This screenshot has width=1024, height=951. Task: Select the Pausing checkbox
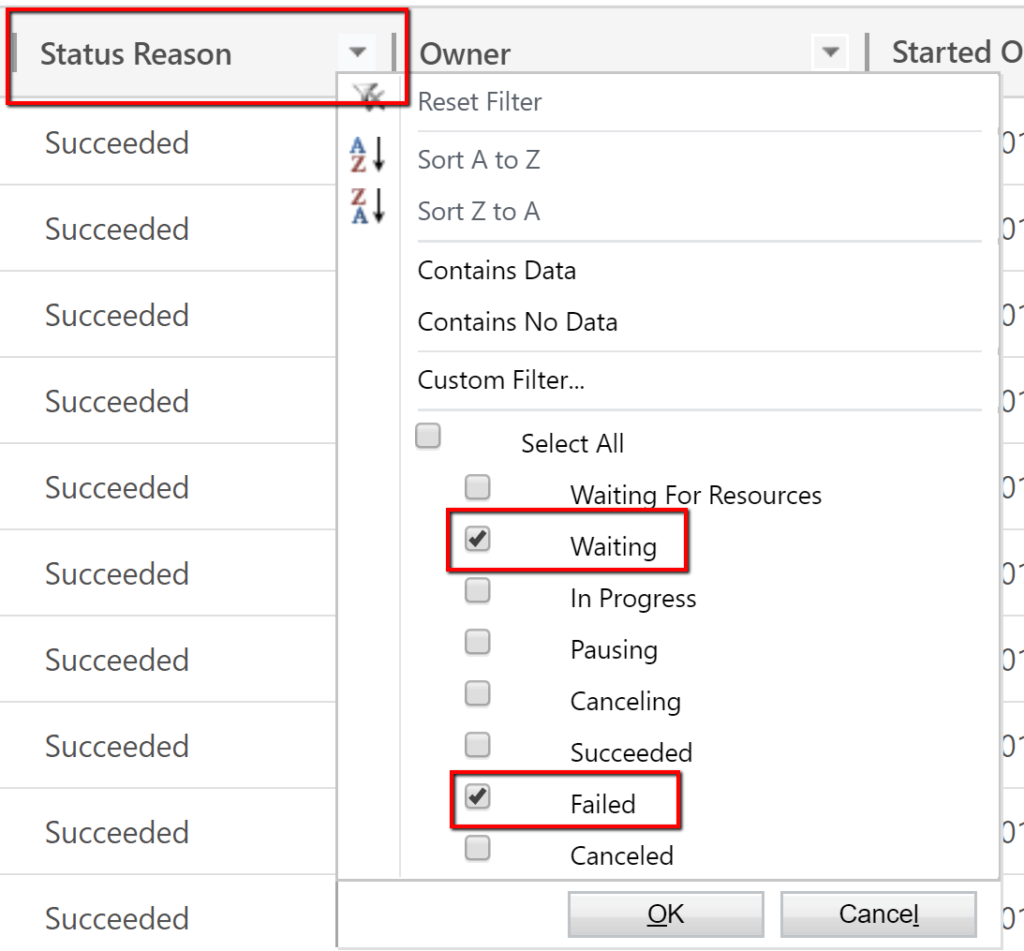tap(478, 642)
